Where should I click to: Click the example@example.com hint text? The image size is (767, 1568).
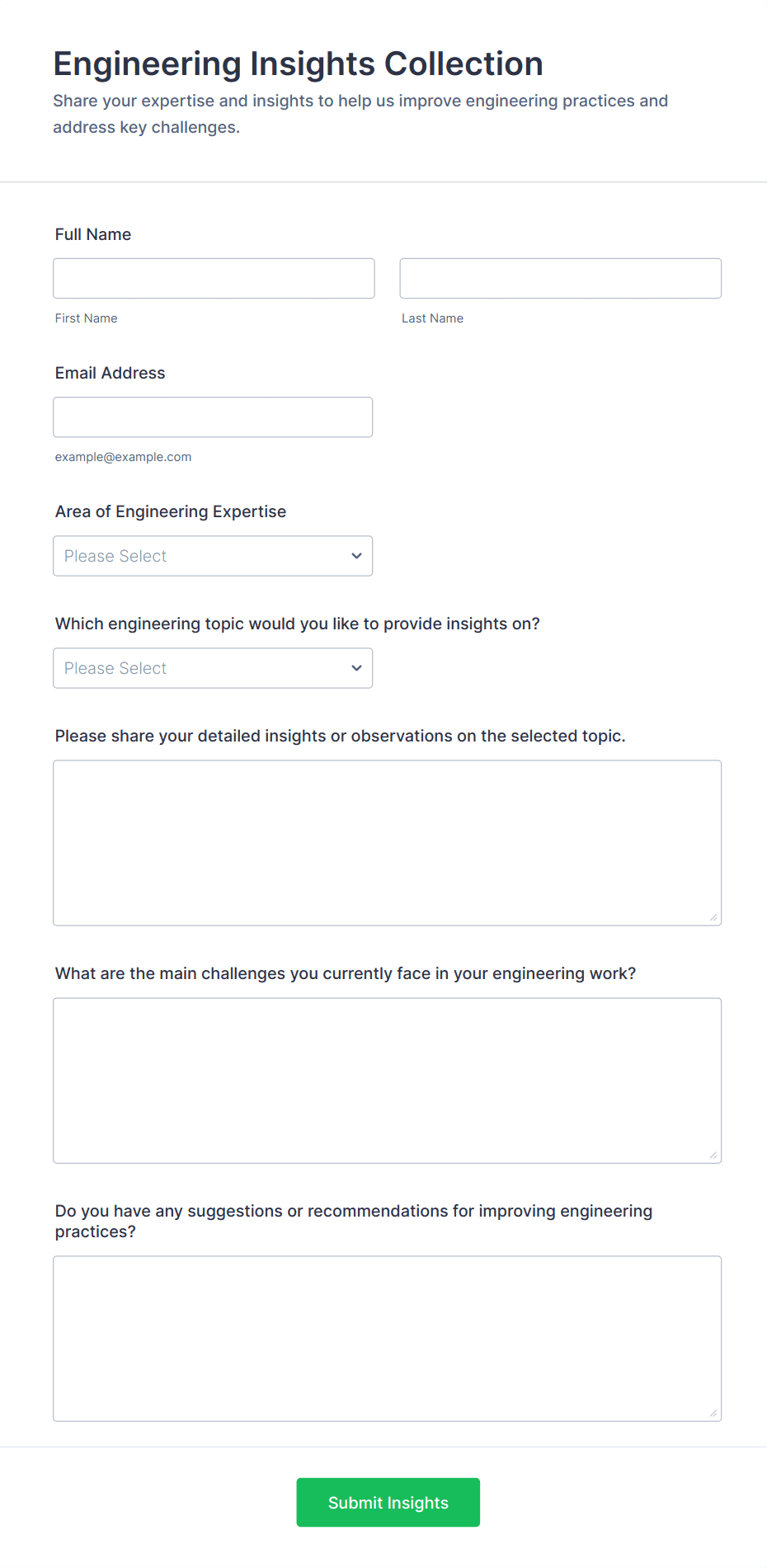pyautogui.click(x=124, y=457)
